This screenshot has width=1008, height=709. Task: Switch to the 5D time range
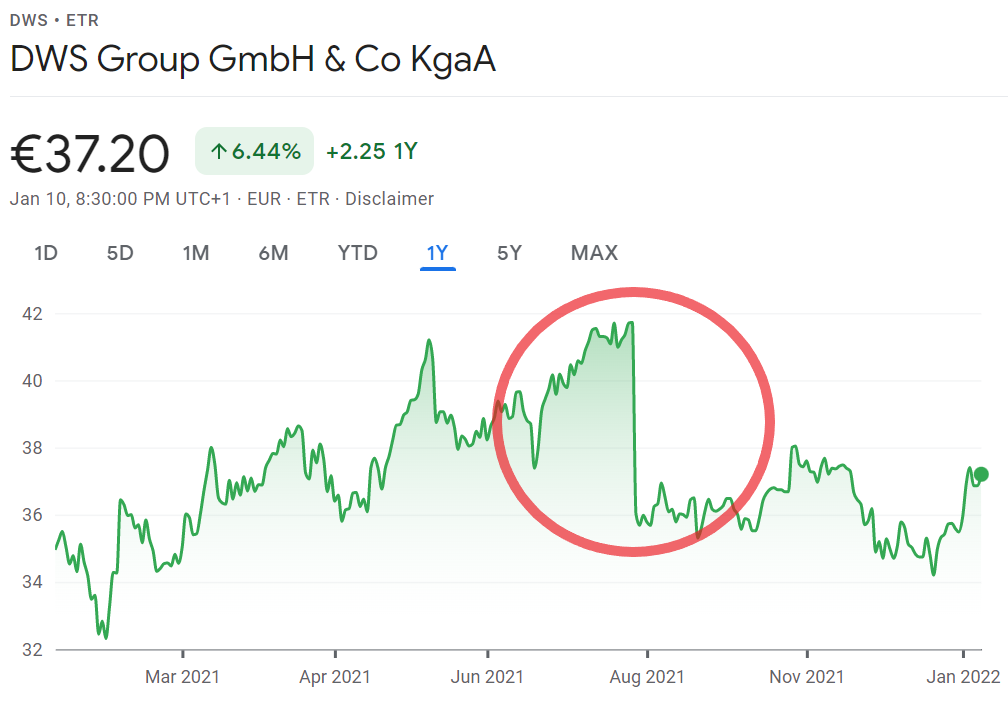point(120,253)
